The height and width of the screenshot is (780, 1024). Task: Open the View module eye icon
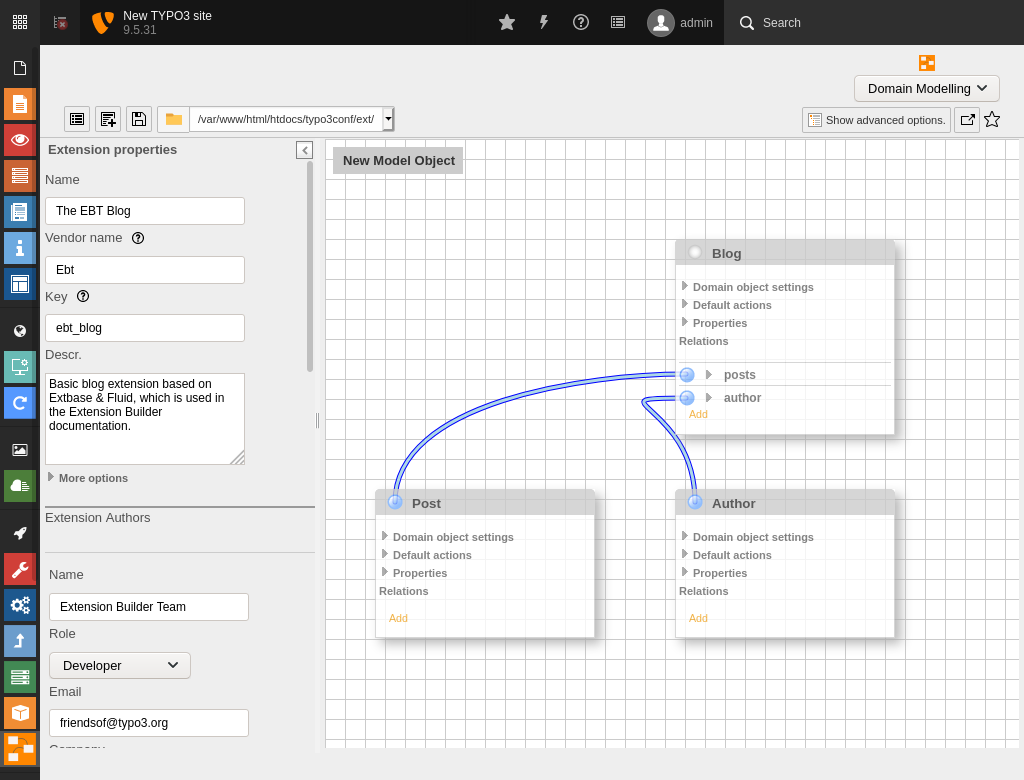pyautogui.click(x=20, y=139)
